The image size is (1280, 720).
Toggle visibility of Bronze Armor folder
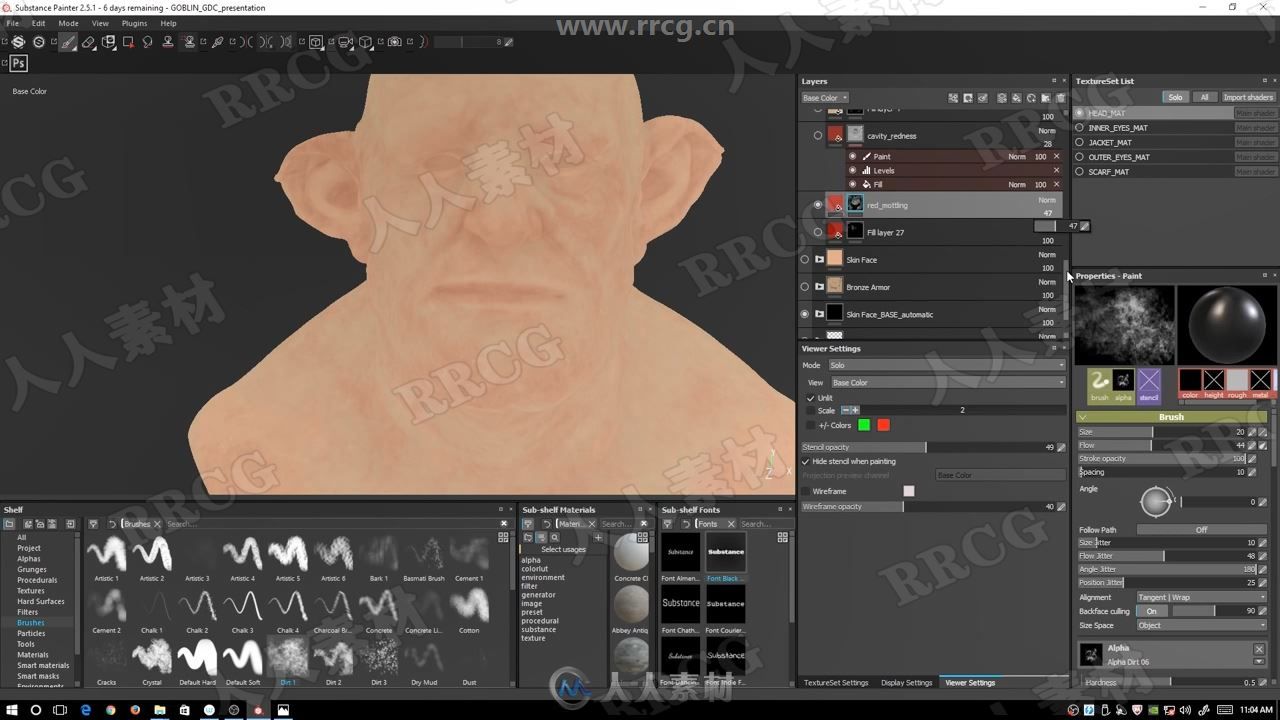pyautogui.click(x=805, y=287)
